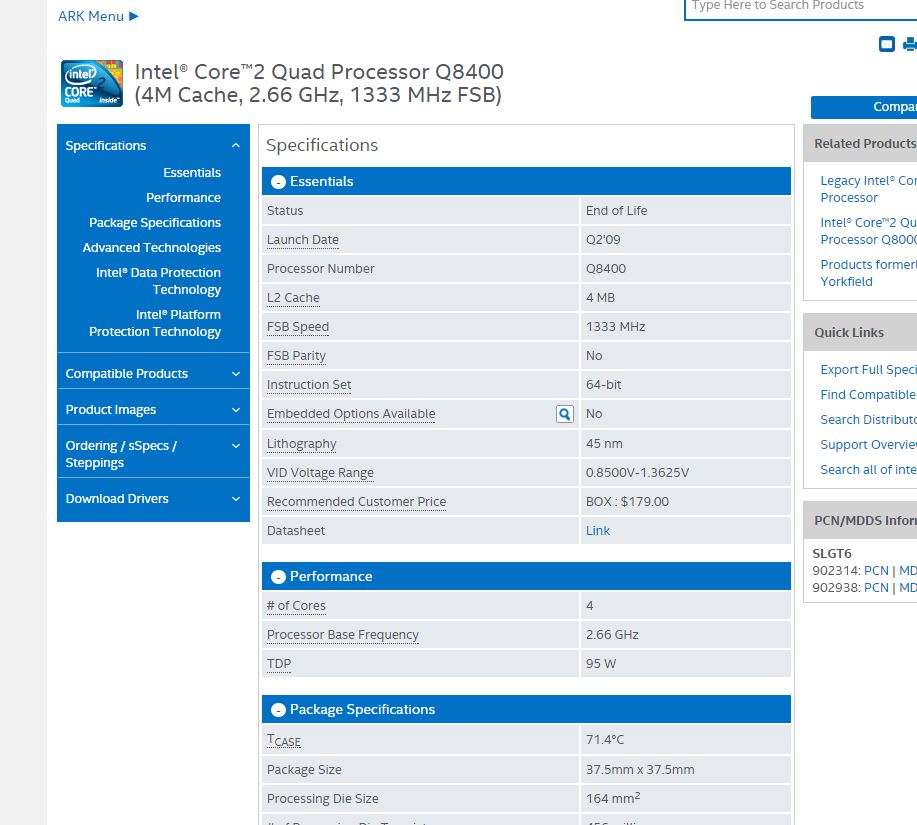Click the Embedded Options Available label
917x825 pixels.
[351, 414]
